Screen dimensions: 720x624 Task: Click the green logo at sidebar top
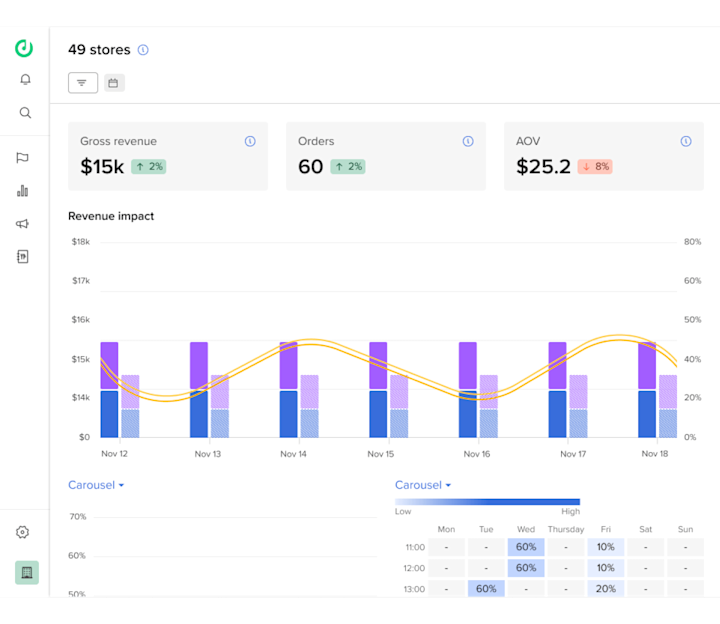[24, 48]
